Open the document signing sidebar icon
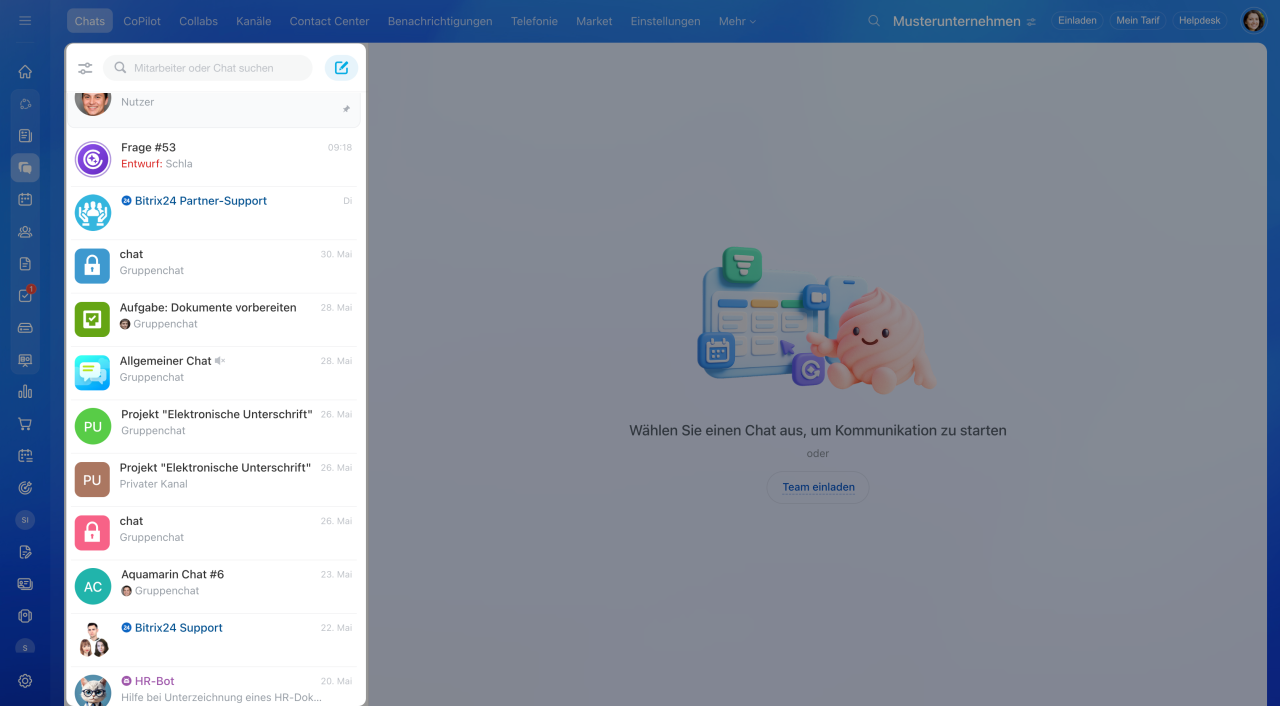This screenshot has height=706, width=1280. pyautogui.click(x=25, y=552)
